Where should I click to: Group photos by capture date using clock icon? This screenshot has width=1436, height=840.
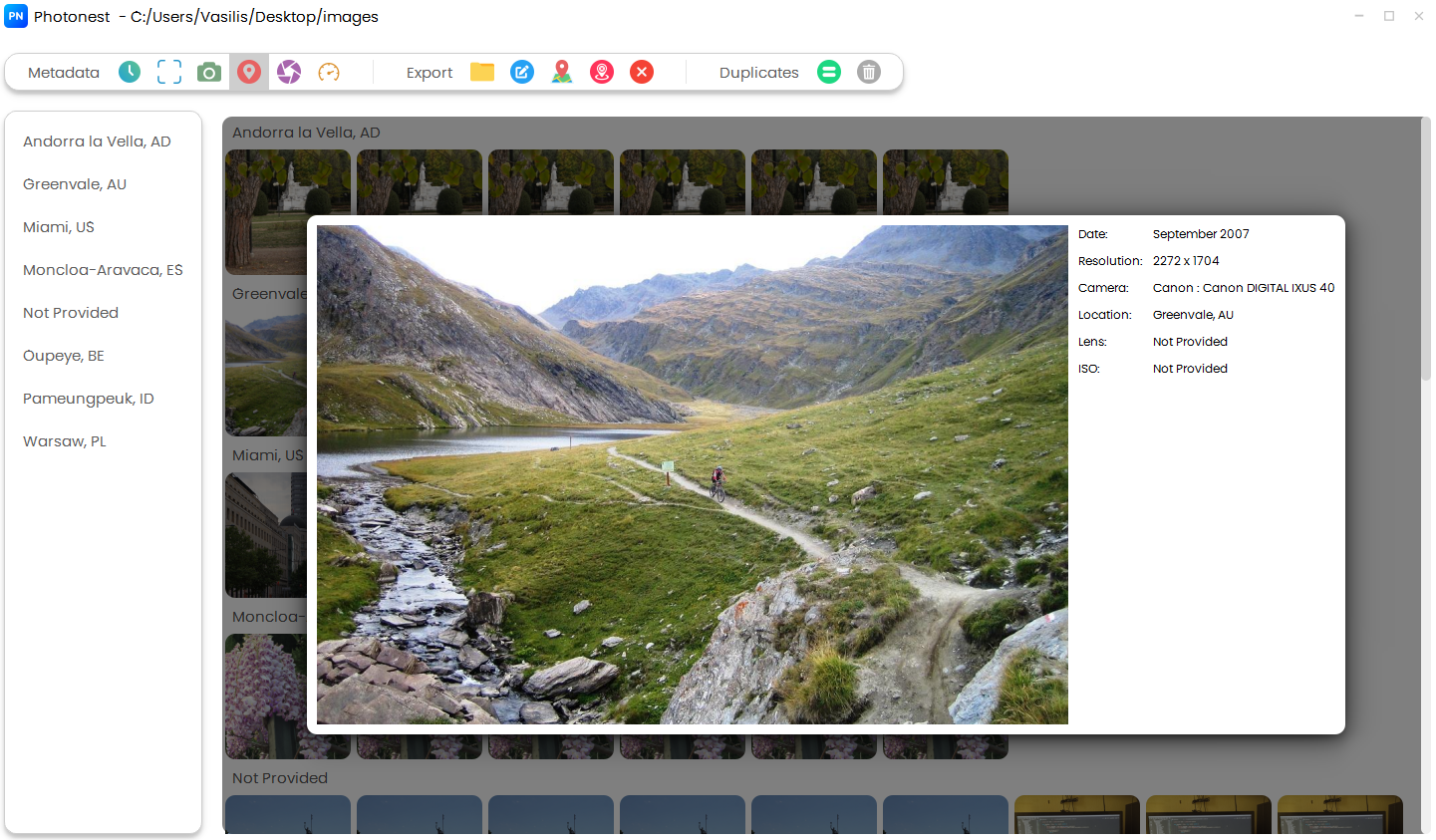tap(130, 71)
